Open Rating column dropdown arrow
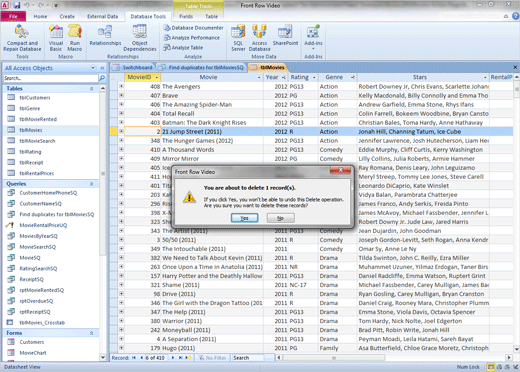 click(x=314, y=77)
